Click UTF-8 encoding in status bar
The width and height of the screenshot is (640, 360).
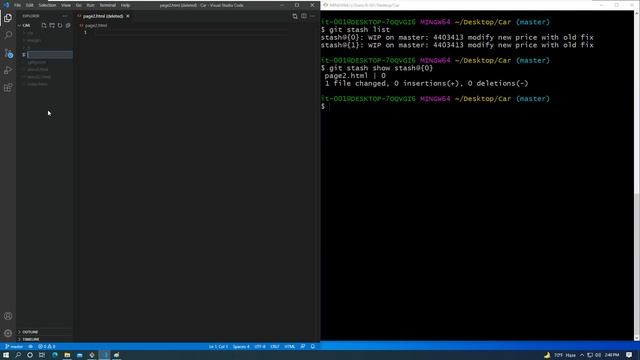(260, 347)
